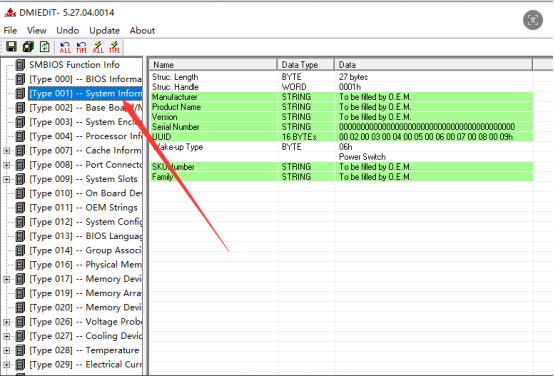Select the Serial Number row name
This screenshot has width=554, height=377.
tap(176, 127)
